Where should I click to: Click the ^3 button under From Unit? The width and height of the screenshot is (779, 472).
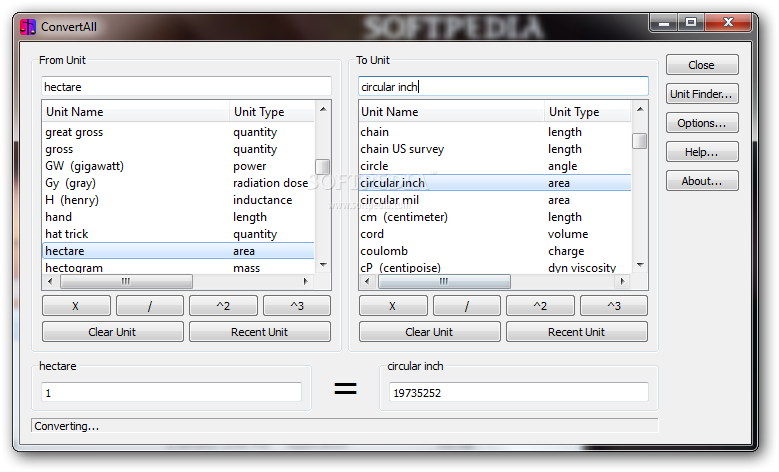297,306
